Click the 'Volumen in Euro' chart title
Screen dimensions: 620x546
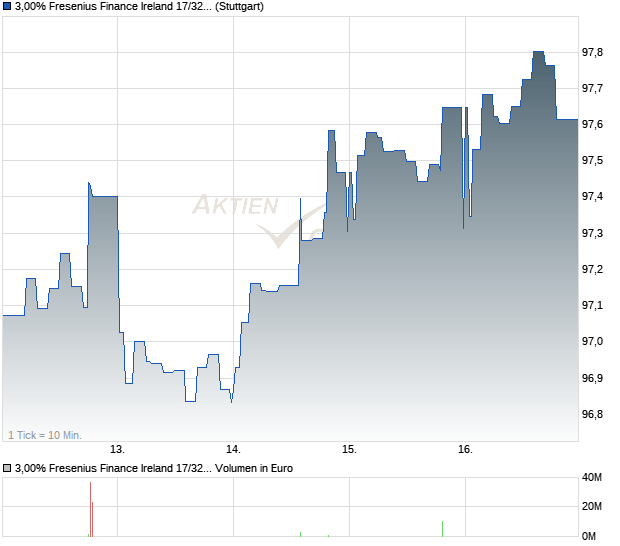154,469
